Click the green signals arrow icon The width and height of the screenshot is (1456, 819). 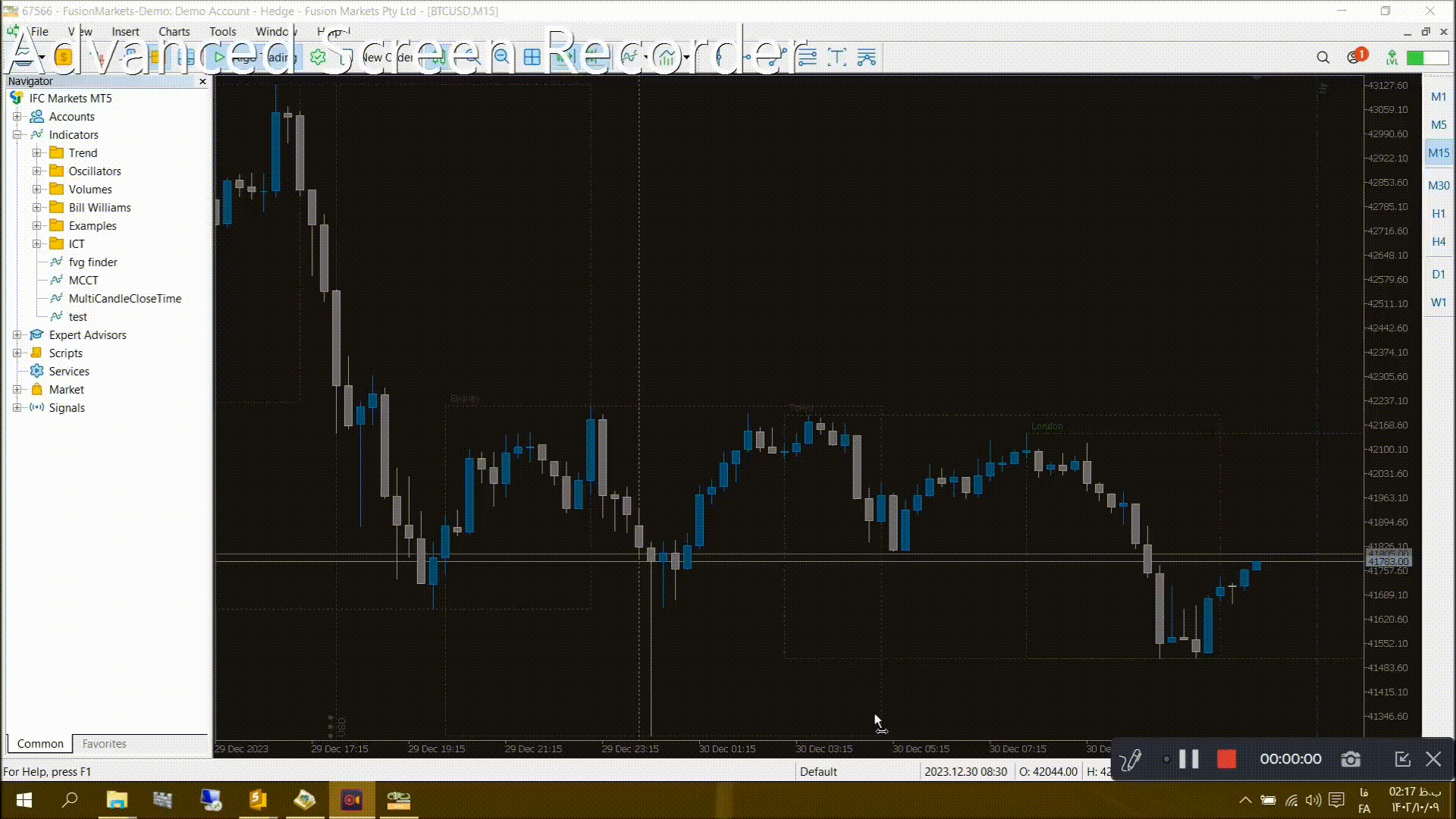[1392, 58]
